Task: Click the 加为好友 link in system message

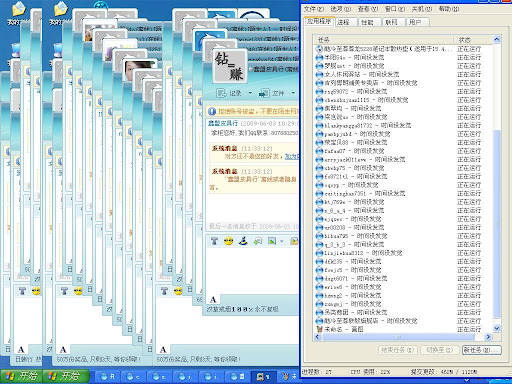Action: click(x=292, y=156)
